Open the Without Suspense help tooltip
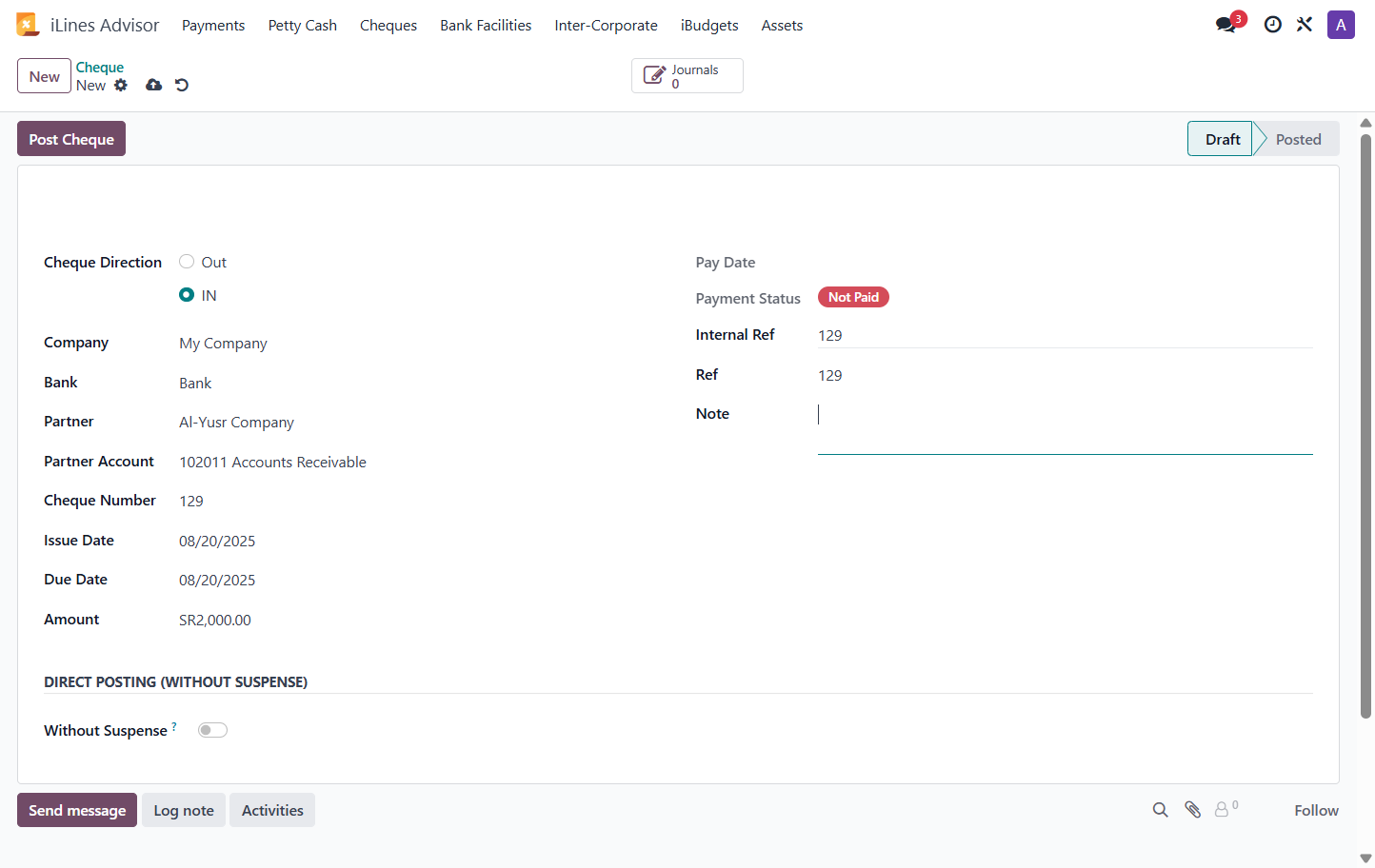Image resolution: width=1375 pixels, height=868 pixels. 174,726
